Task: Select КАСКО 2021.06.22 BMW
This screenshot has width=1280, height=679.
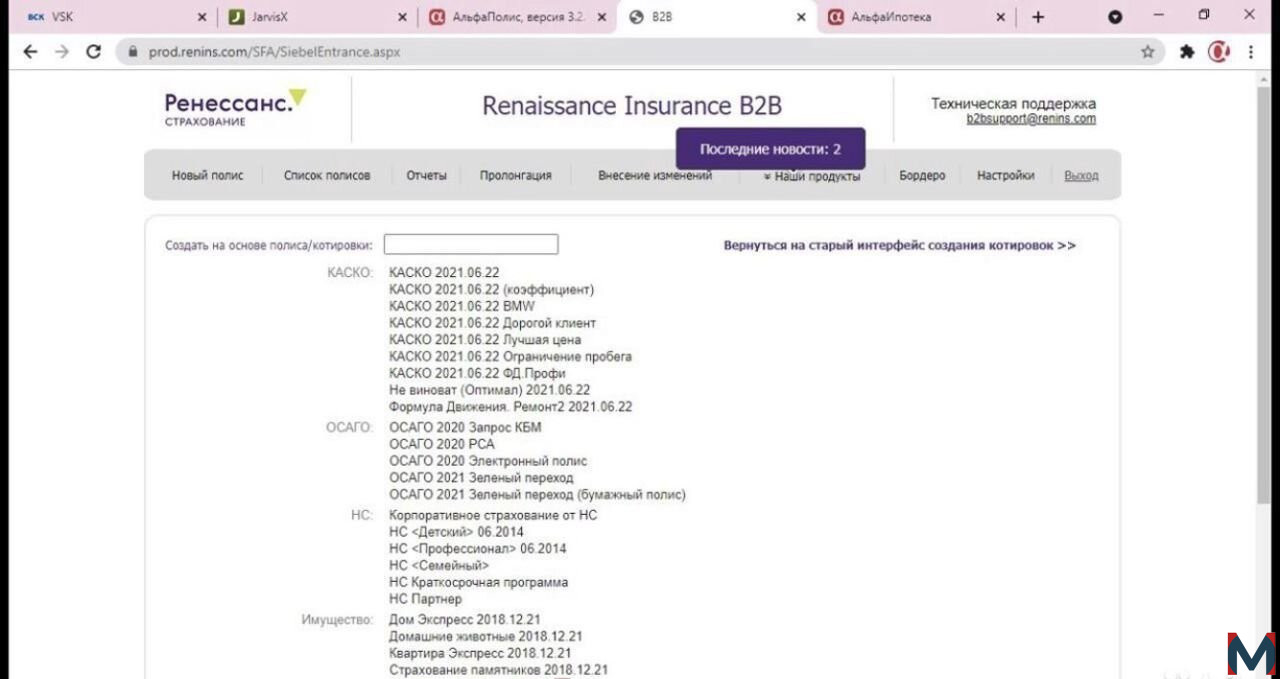Action: pyautogui.click(x=461, y=306)
